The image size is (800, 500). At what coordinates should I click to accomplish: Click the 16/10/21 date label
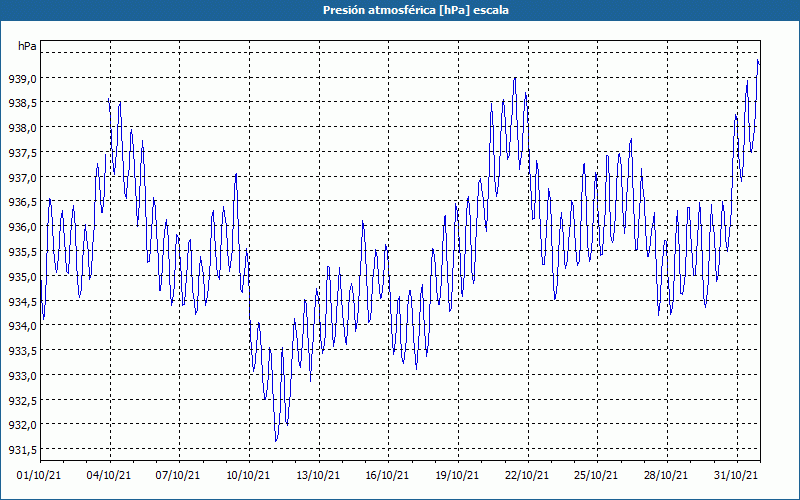(x=387, y=475)
